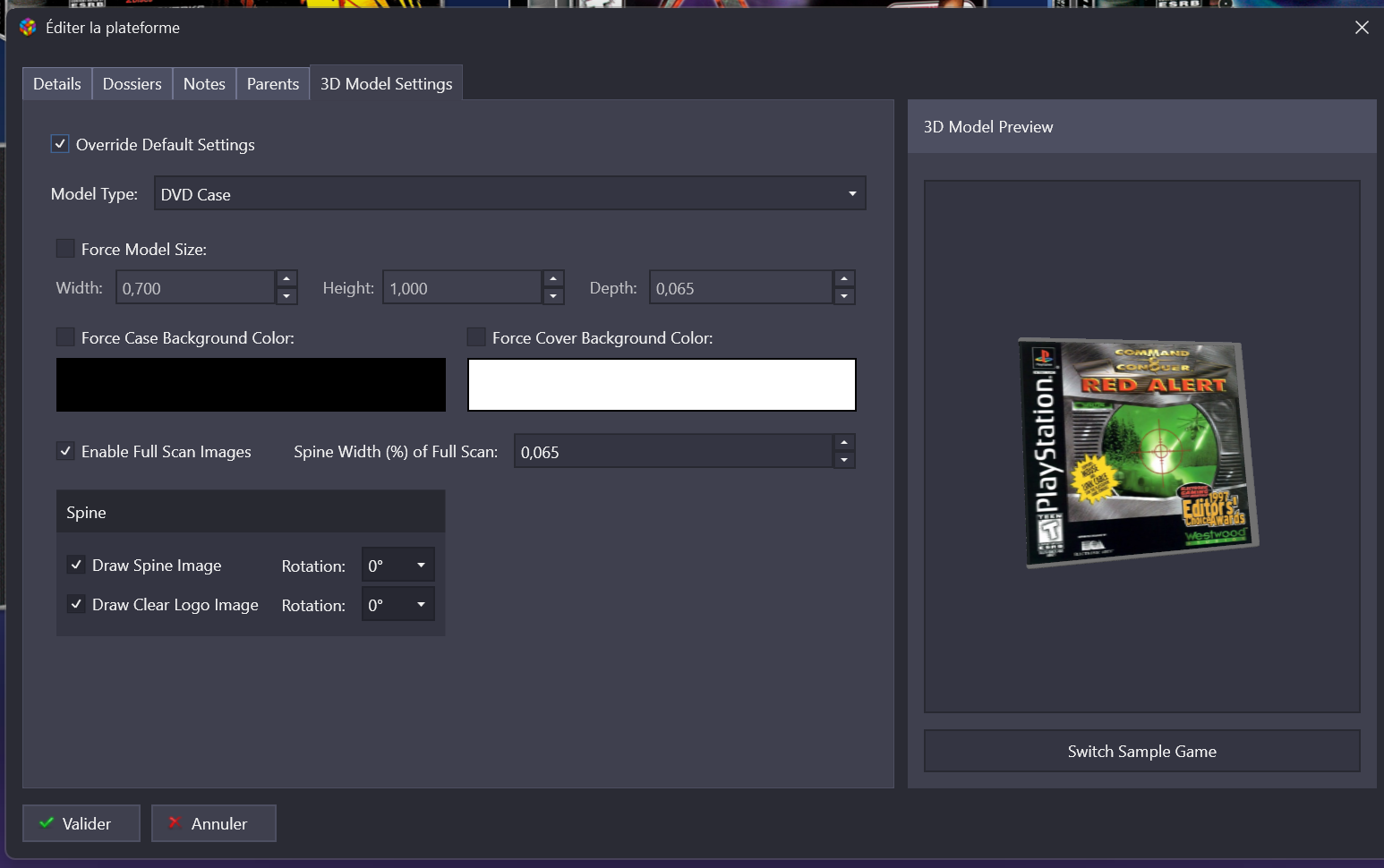The image size is (1384, 868).
Task: Pick the black case background color swatch
Action: coord(251,385)
